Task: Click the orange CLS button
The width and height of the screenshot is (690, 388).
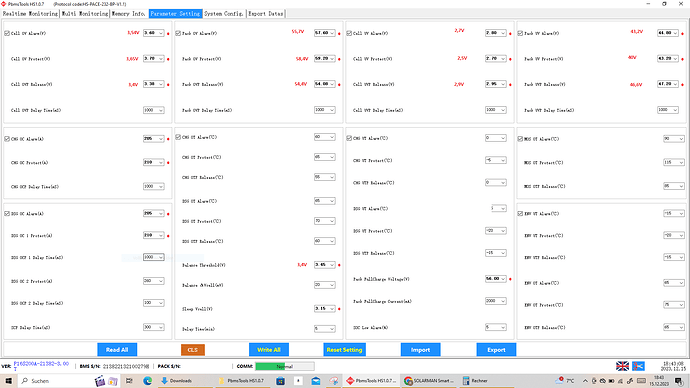Action: (x=193, y=350)
